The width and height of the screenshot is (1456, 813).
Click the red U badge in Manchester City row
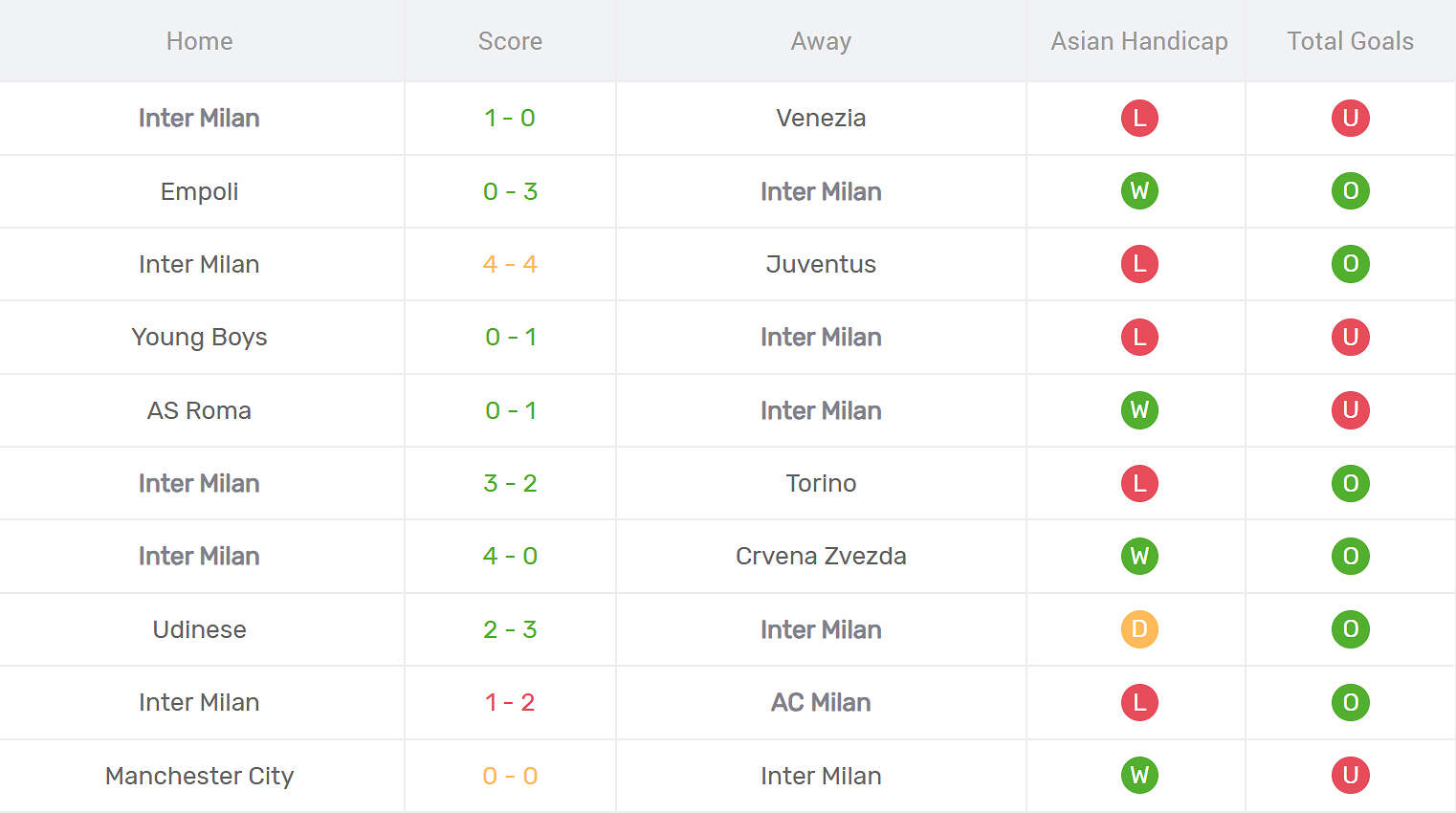pos(1350,776)
